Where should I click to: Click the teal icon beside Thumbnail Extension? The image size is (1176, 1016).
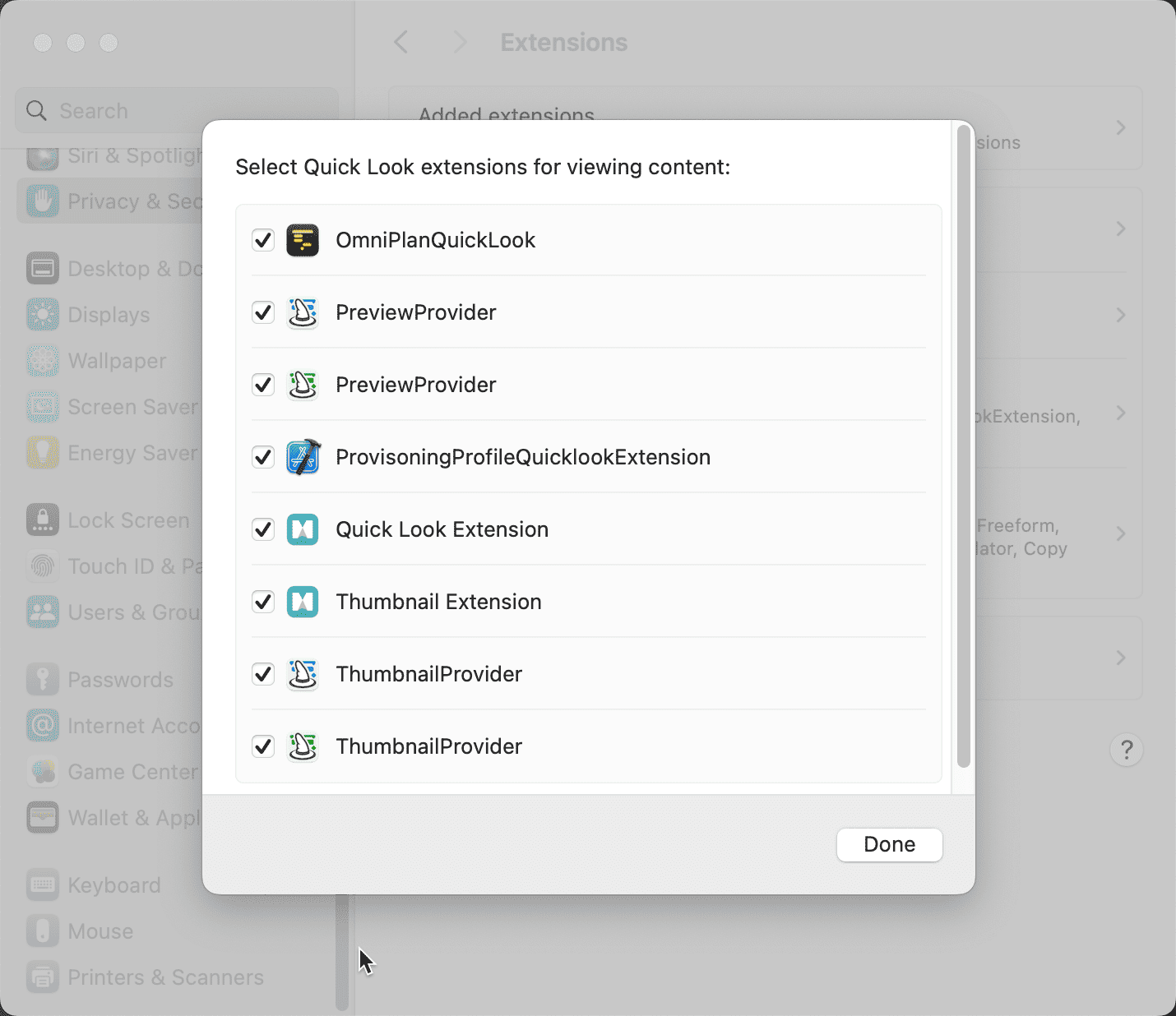point(303,602)
